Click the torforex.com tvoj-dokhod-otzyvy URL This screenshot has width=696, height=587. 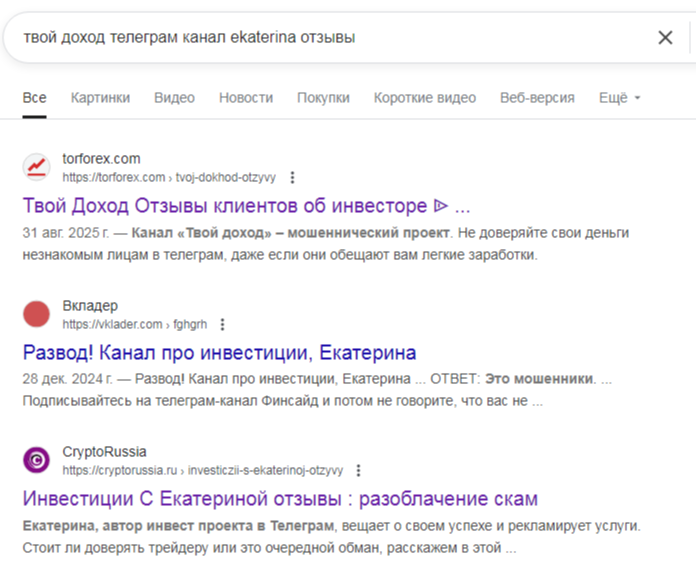point(169,178)
